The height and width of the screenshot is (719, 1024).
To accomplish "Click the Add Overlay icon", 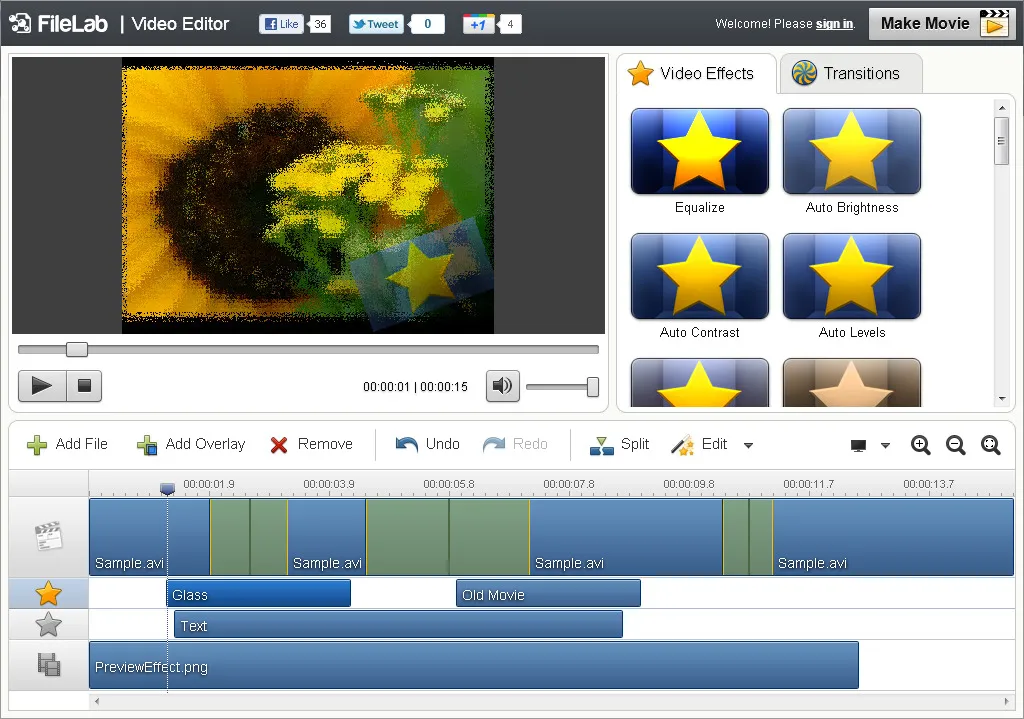I will click(148, 444).
